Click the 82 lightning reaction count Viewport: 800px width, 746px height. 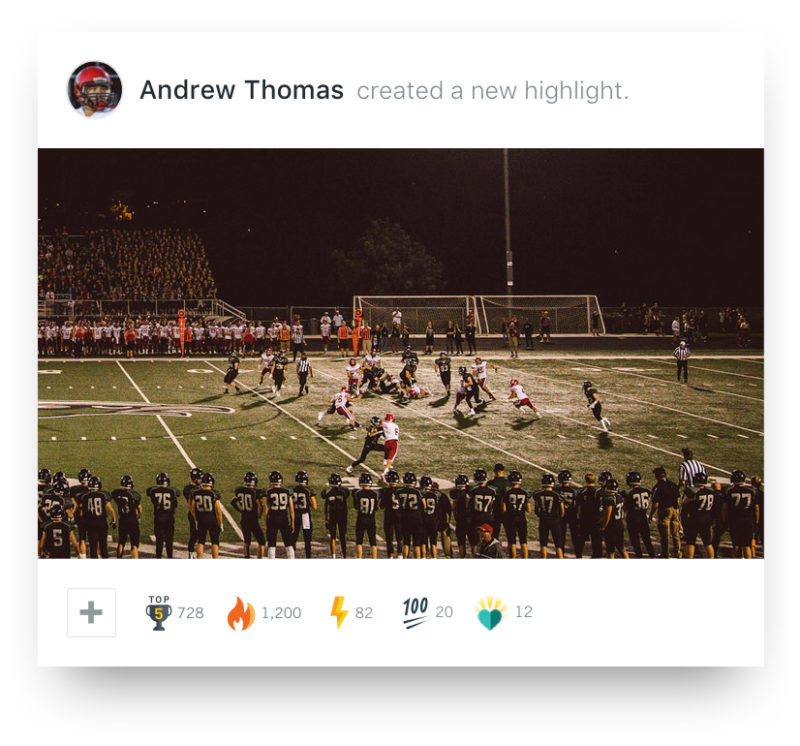pos(364,613)
